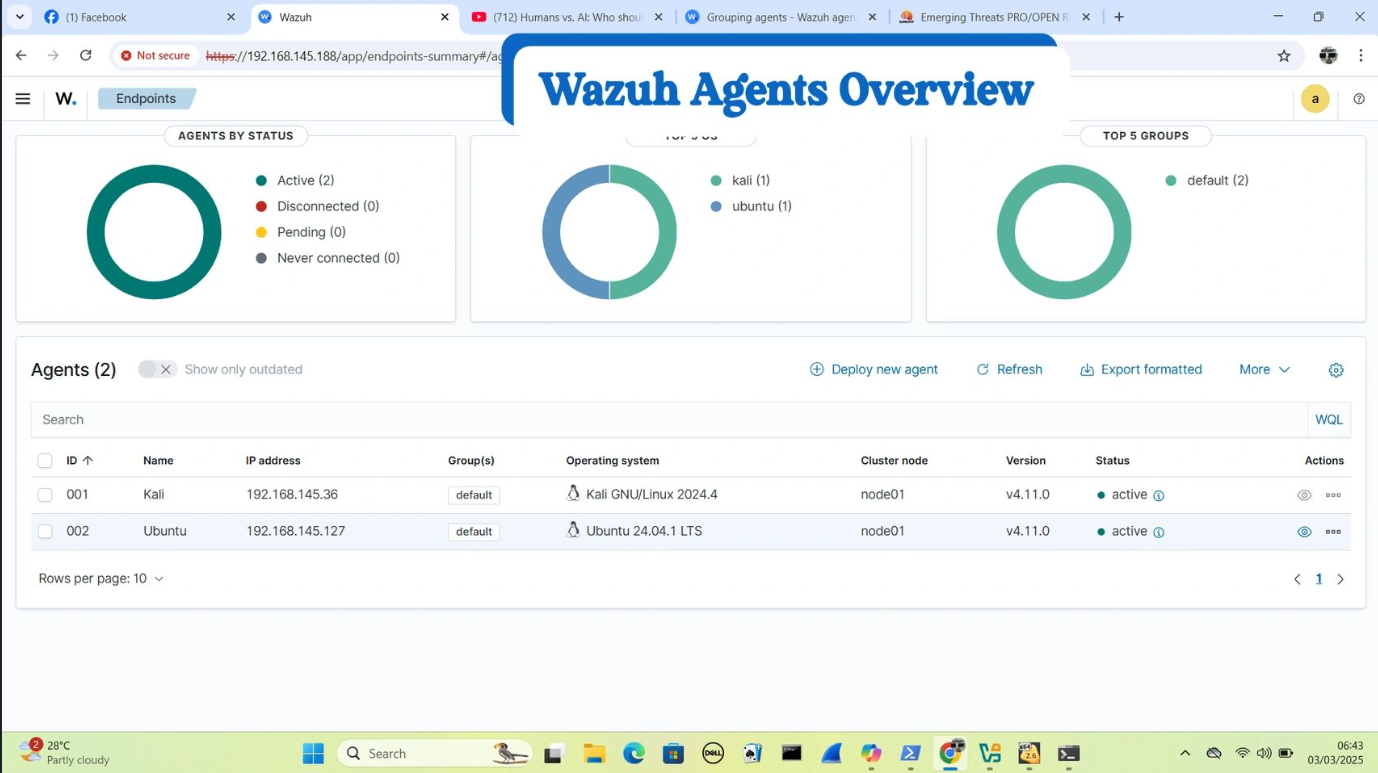The width and height of the screenshot is (1378, 773).
Task: Go to next page of agents table
Action: pyautogui.click(x=1341, y=579)
